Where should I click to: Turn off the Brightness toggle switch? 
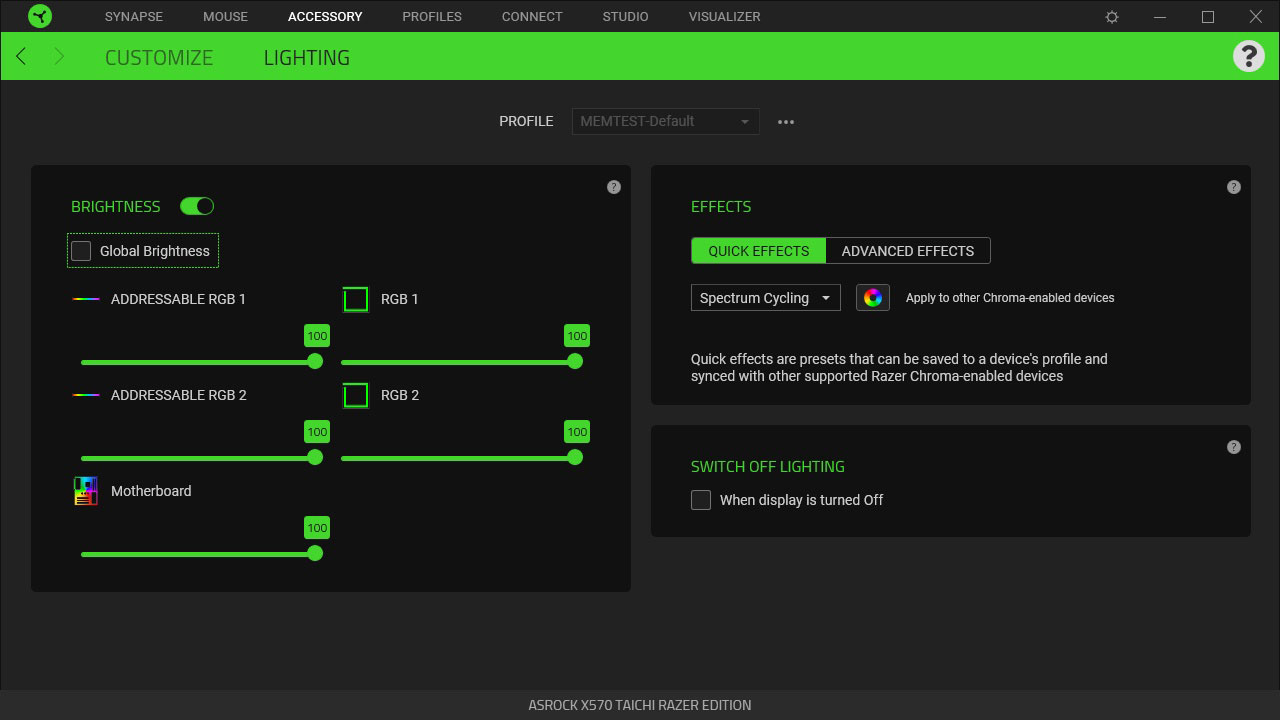click(x=197, y=206)
